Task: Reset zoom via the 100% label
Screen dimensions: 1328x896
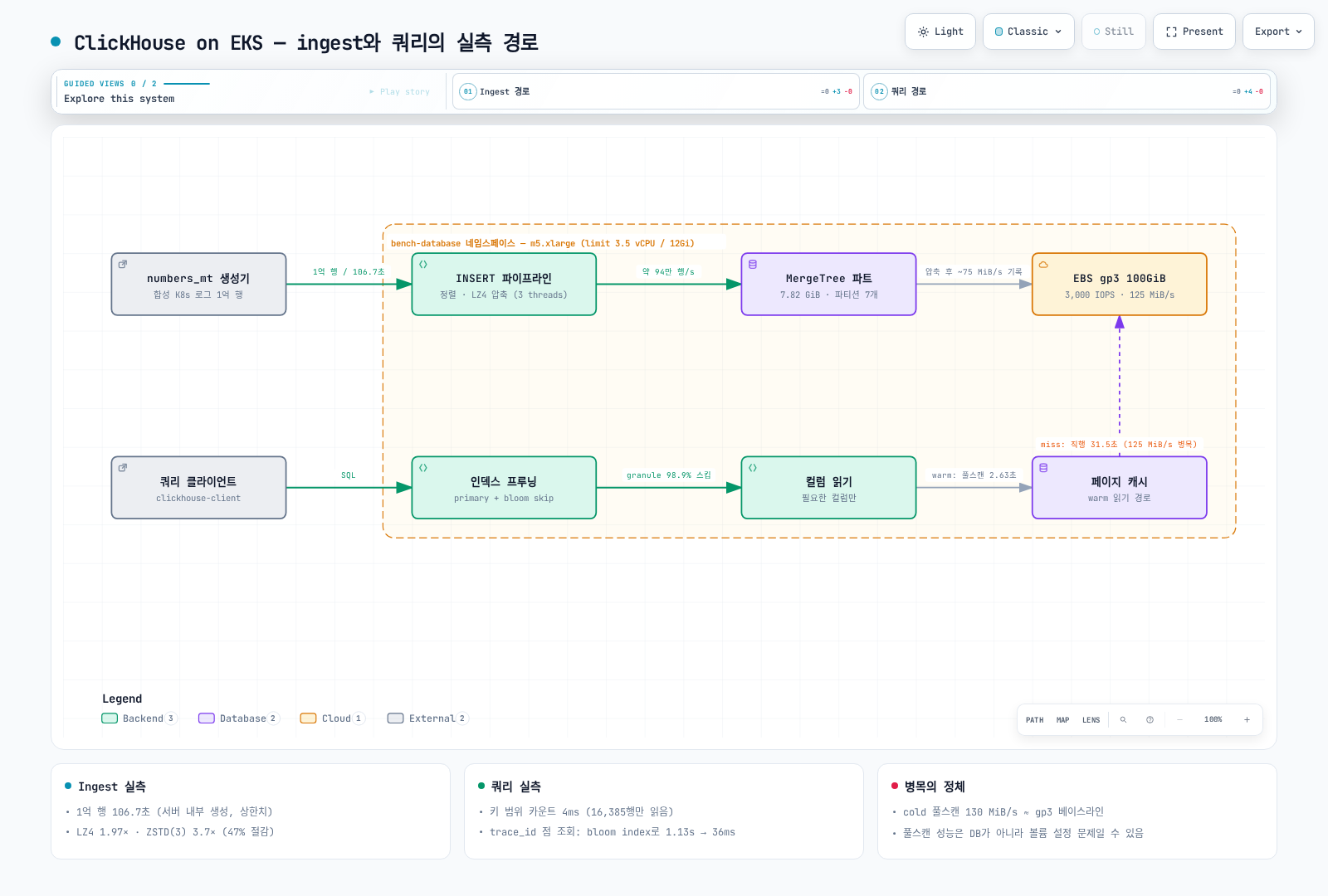Action: [1213, 720]
